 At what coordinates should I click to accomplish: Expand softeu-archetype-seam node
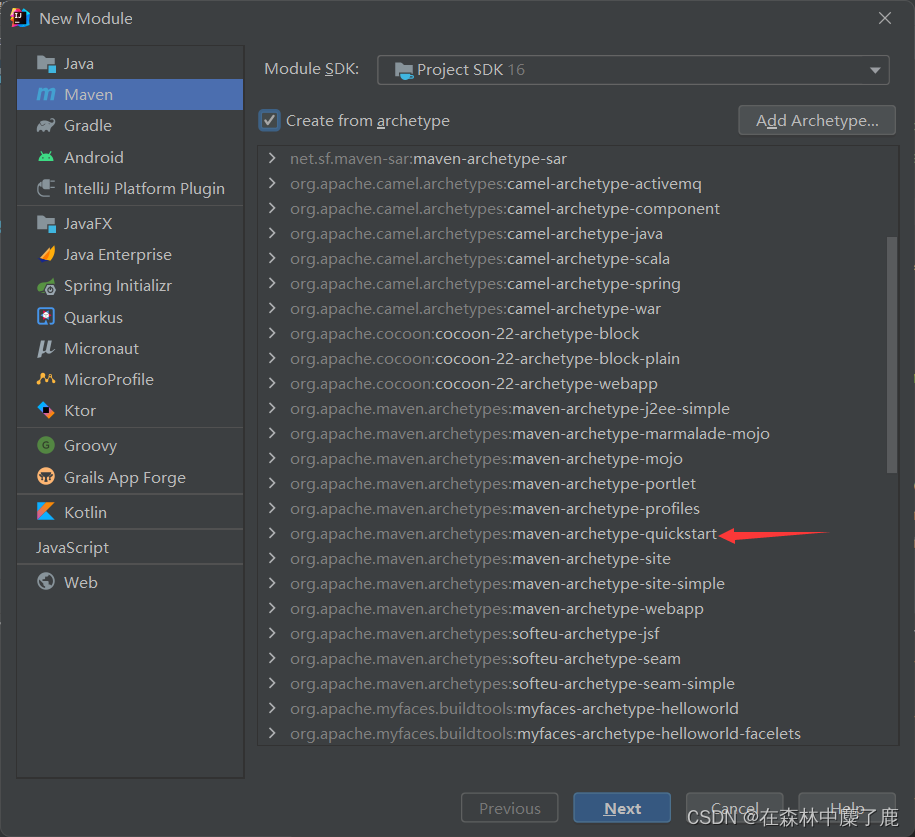(x=272, y=658)
